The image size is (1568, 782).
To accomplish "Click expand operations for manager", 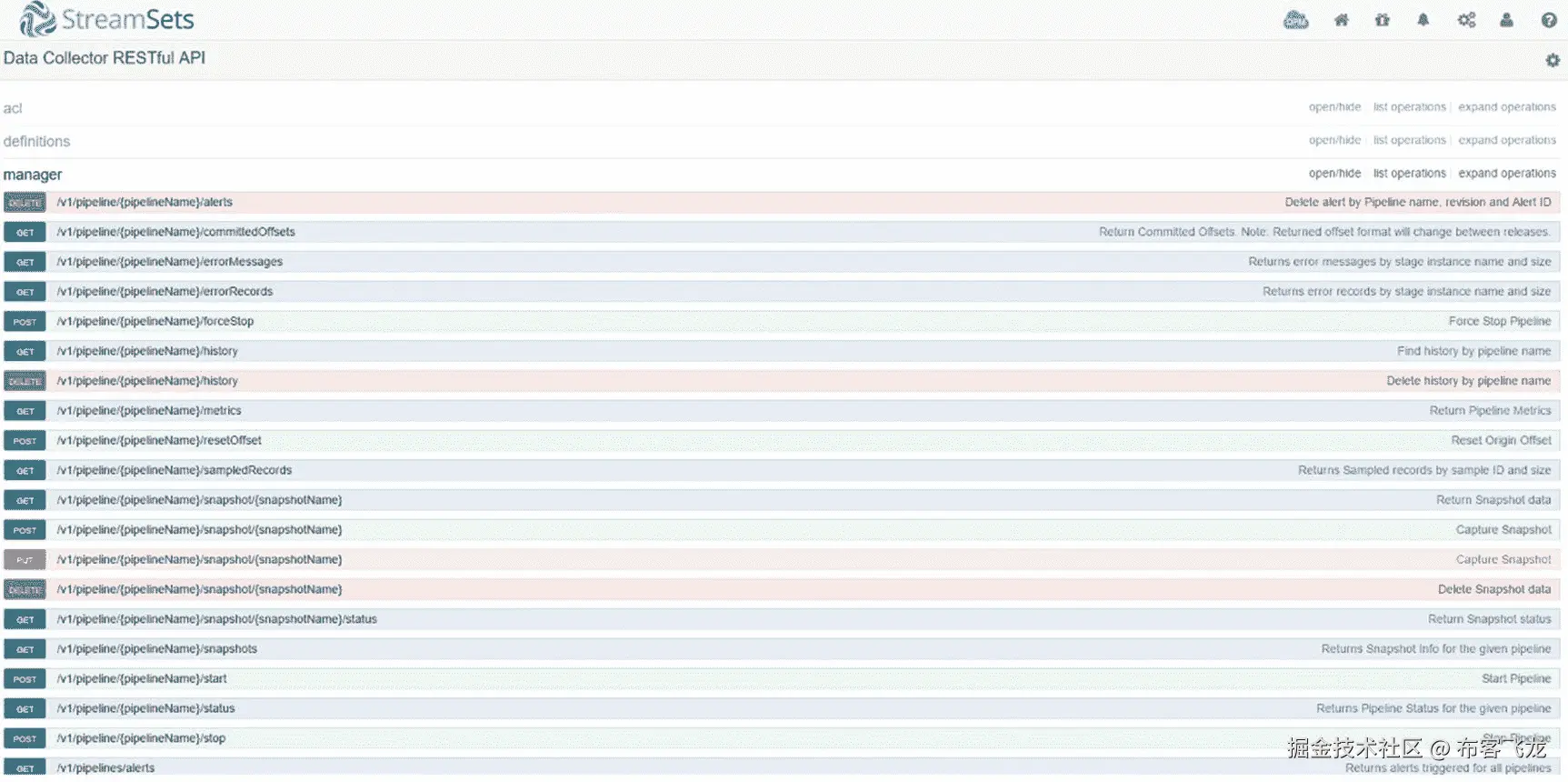I will (1507, 173).
